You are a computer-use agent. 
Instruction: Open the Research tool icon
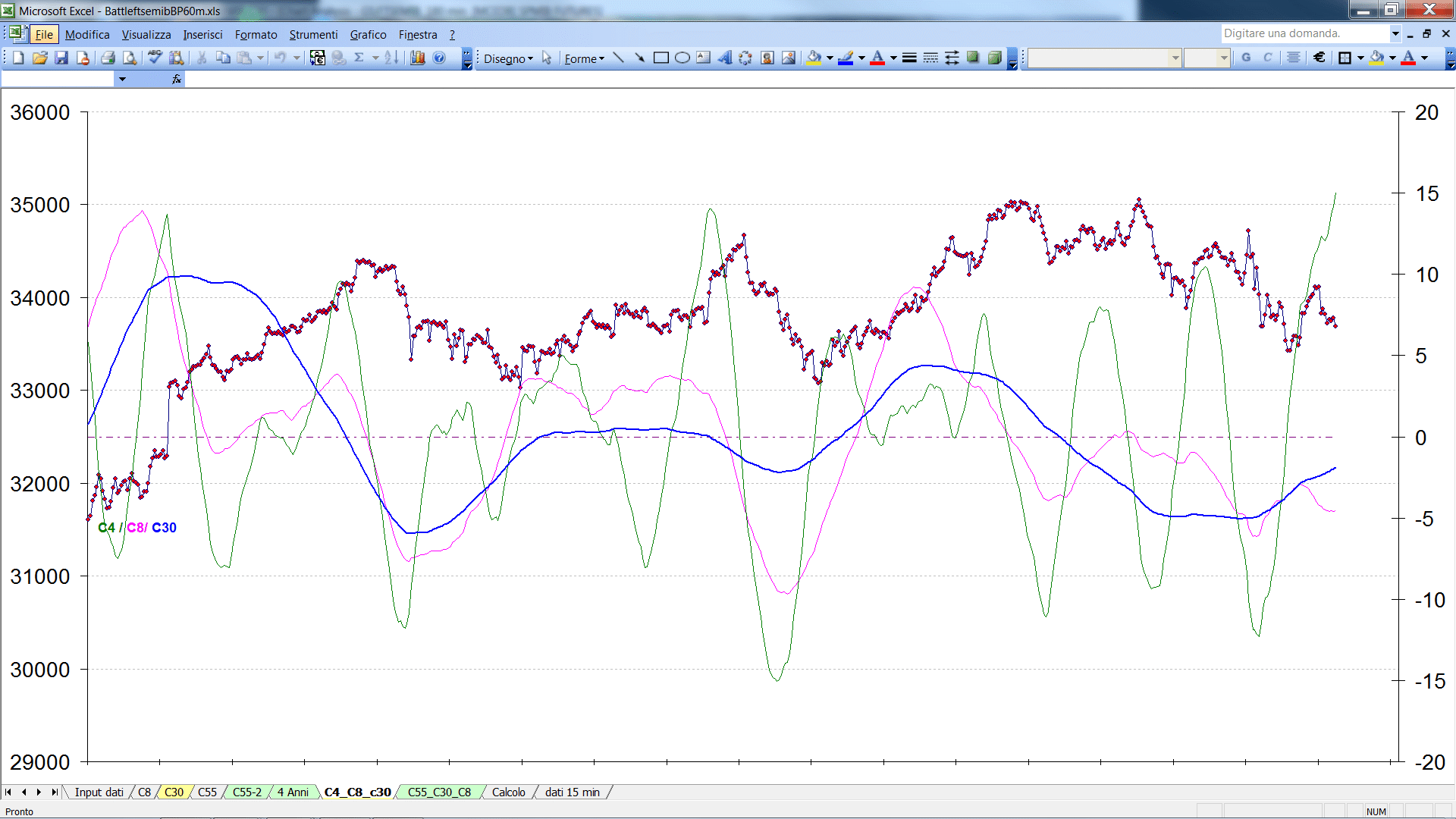coord(177,58)
